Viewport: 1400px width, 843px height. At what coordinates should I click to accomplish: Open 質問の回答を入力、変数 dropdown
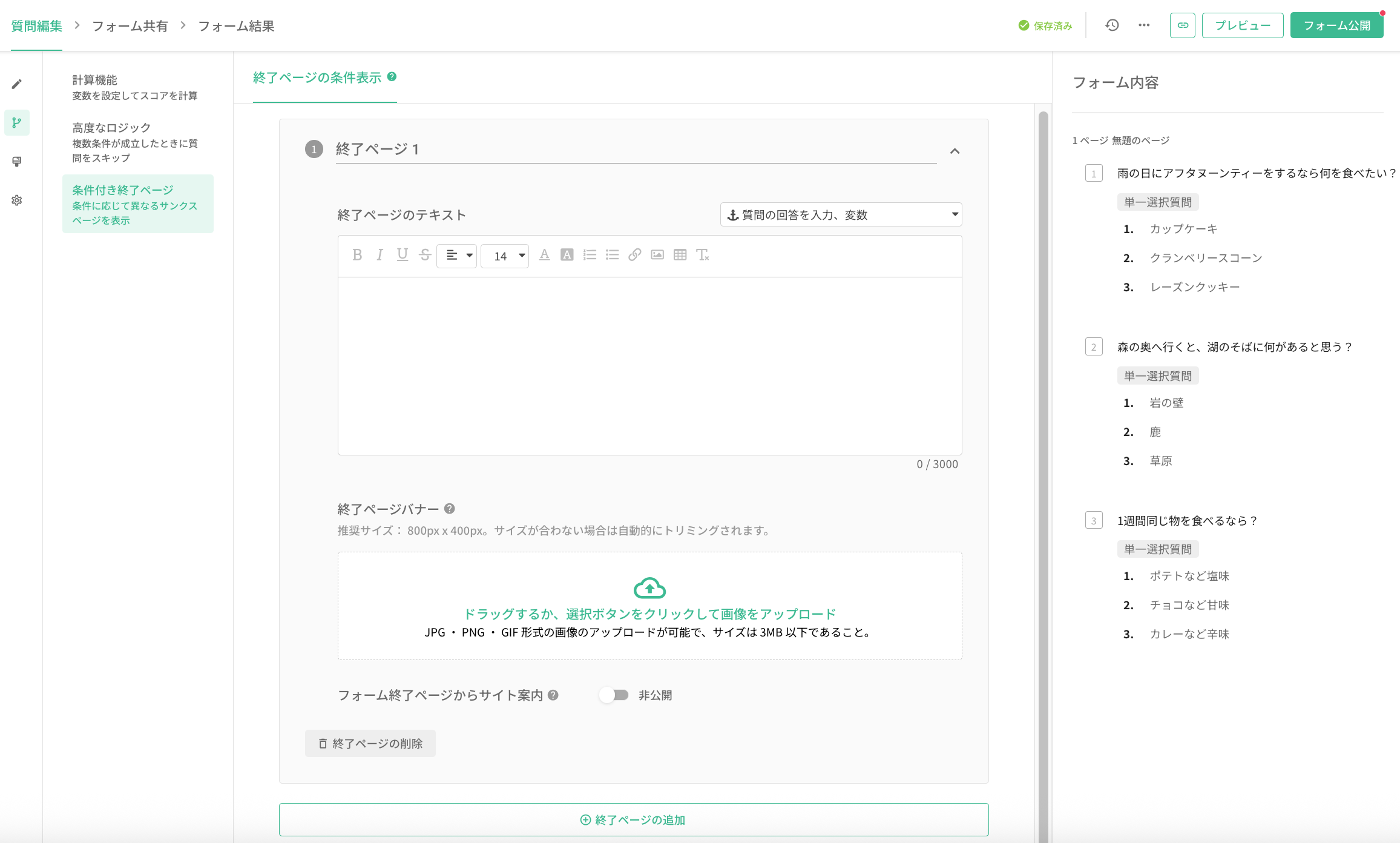point(841,214)
